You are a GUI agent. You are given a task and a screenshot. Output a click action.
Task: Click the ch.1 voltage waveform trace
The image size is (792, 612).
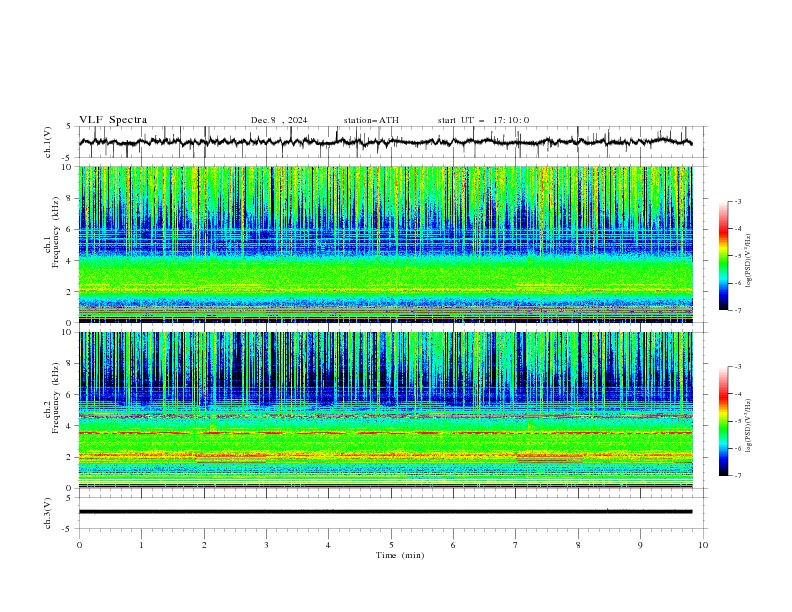[385, 142]
